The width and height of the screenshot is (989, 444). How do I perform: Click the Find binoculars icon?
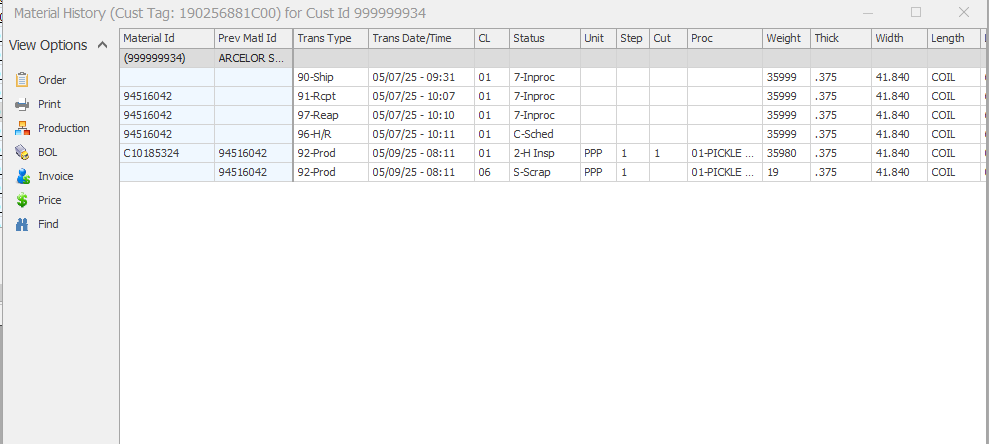pyautogui.click(x=22, y=224)
